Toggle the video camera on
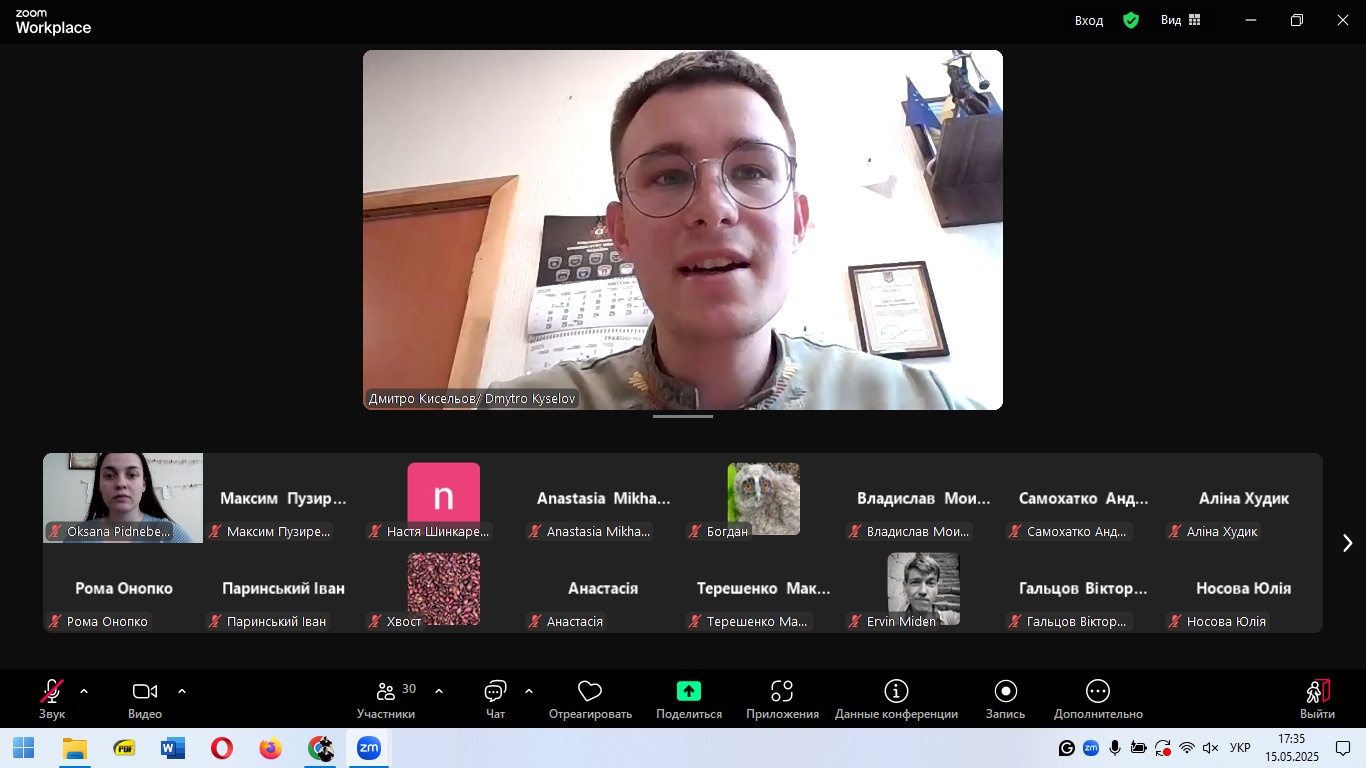 (145, 692)
